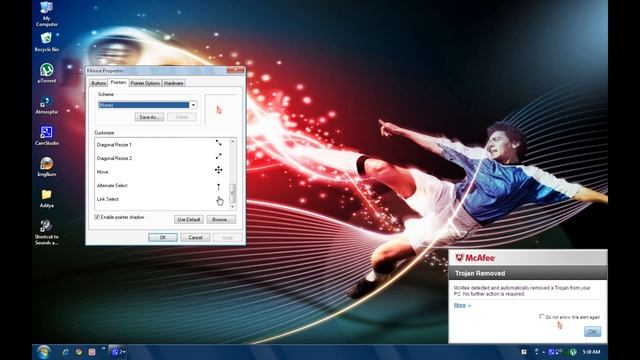Select the Move four-arrow cursor icon
The image size is (640, 360).
coord(219,170)
